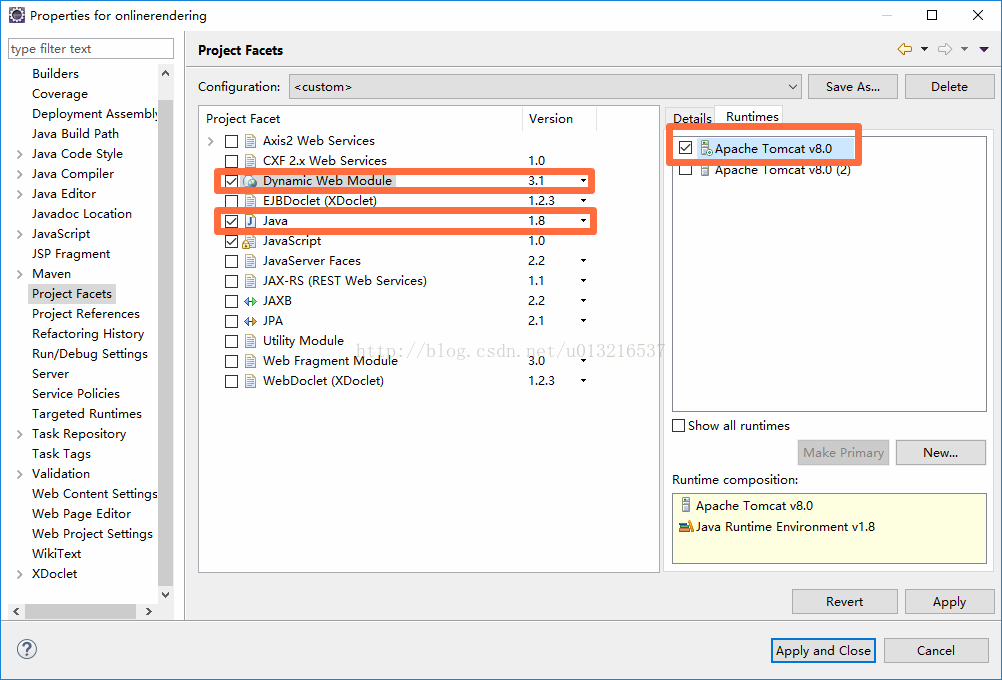Expand the Axis2 Web Services facet
Image resolution: width=1002 pixels, height=680 pixels.
point(211,141)
